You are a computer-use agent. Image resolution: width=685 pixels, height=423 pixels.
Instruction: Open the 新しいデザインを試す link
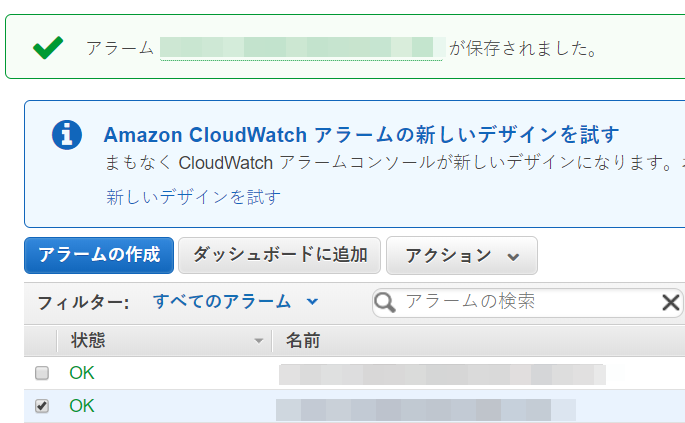[193, 197]
